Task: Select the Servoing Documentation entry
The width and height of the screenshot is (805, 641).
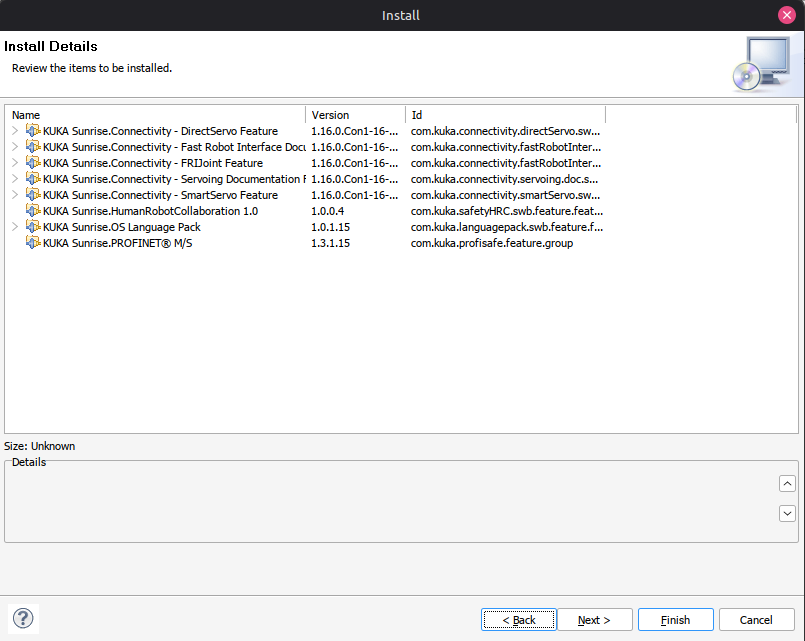Action: 174,179
